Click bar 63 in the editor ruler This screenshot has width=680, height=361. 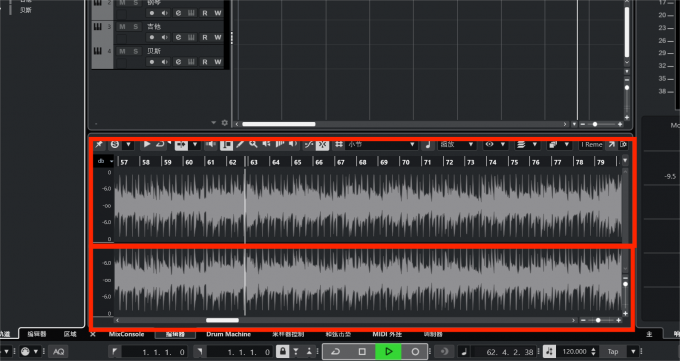click(254, 162)
